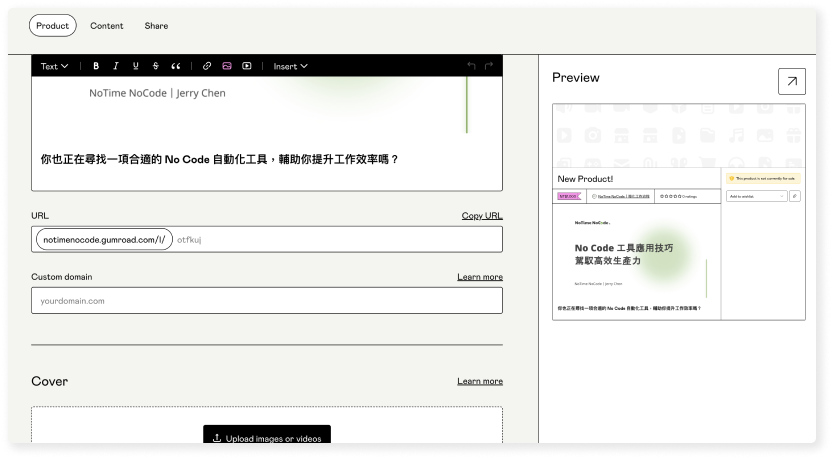
Task: Toggle bold formatting in the editor toolbar
Action: tap(96, 66)
